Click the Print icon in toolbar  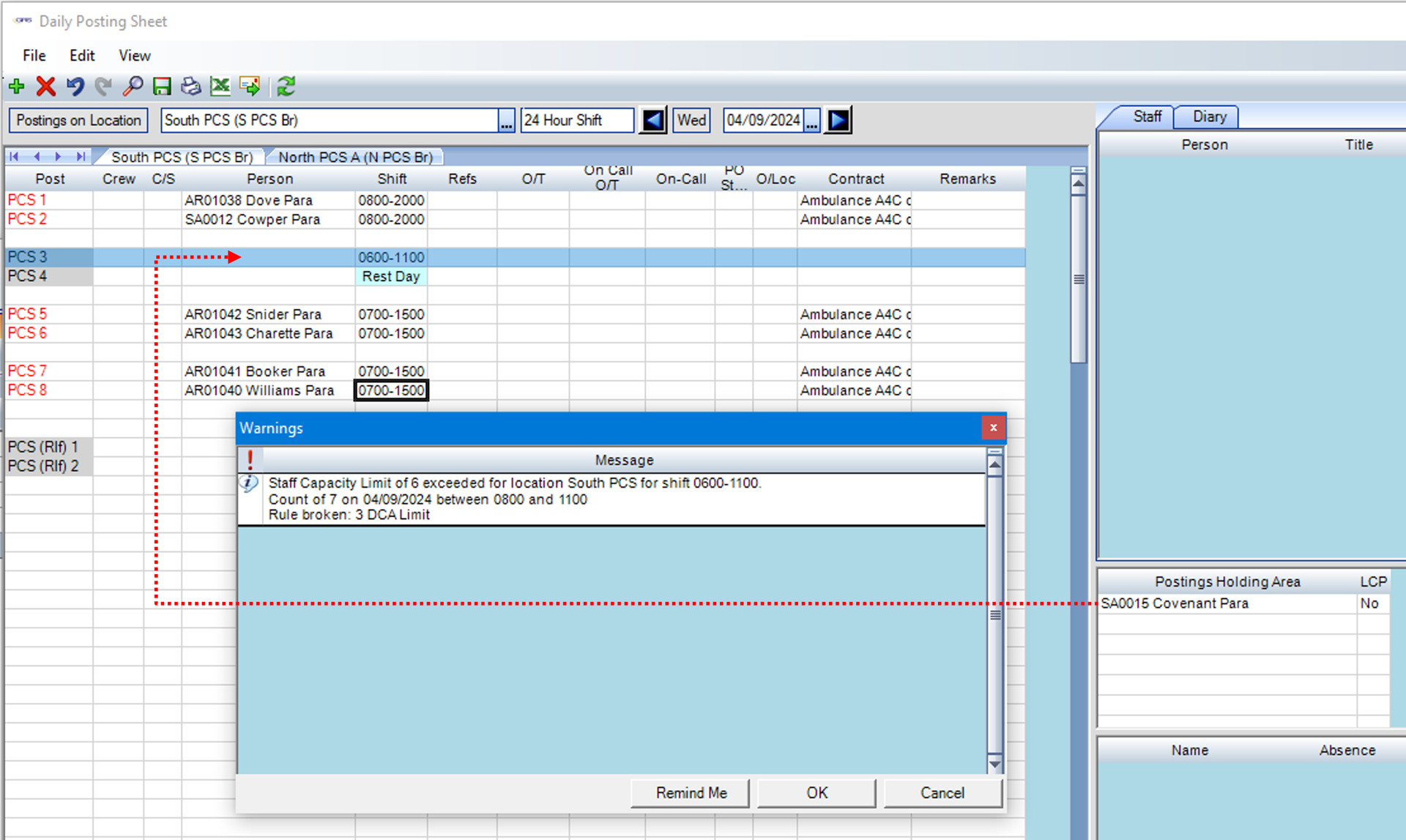coord(190,86)
